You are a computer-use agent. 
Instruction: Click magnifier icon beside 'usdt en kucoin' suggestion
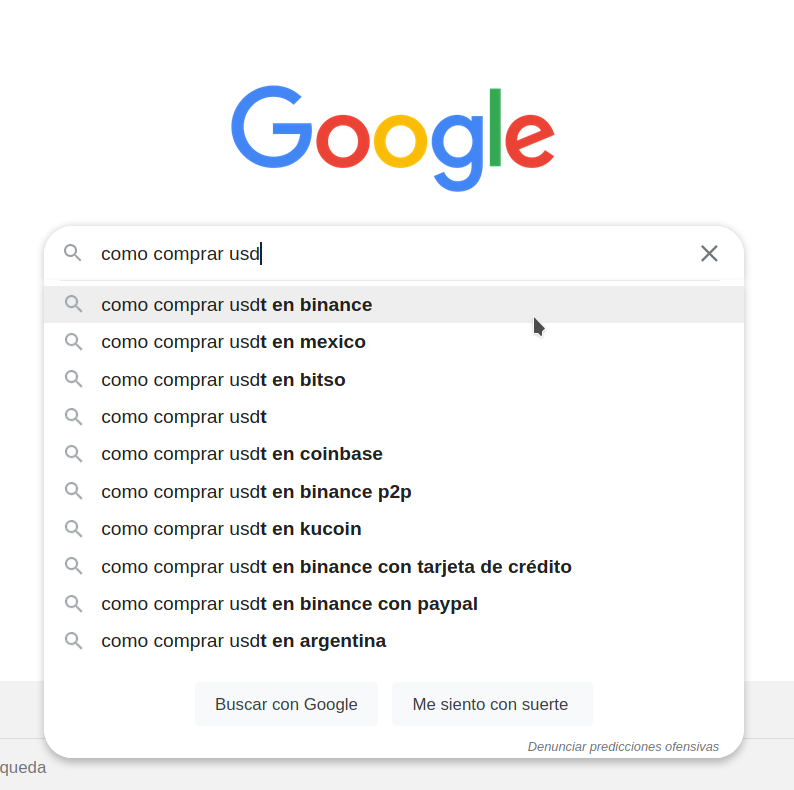point(73,528)
